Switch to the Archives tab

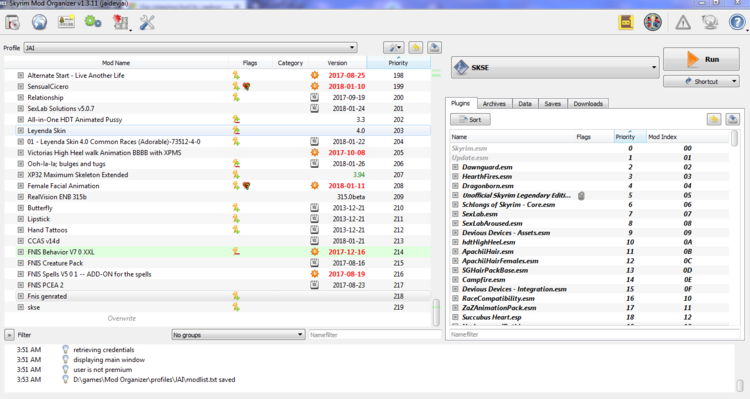pos(494,104)
